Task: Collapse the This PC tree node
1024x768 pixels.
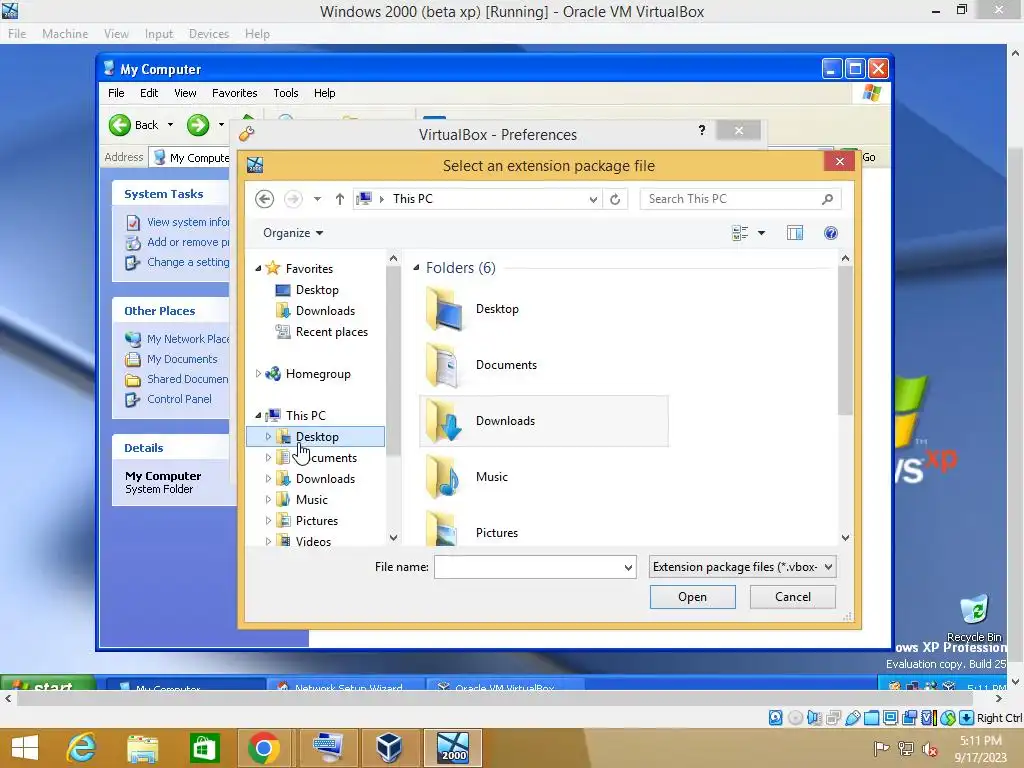Action: (258, 415)
